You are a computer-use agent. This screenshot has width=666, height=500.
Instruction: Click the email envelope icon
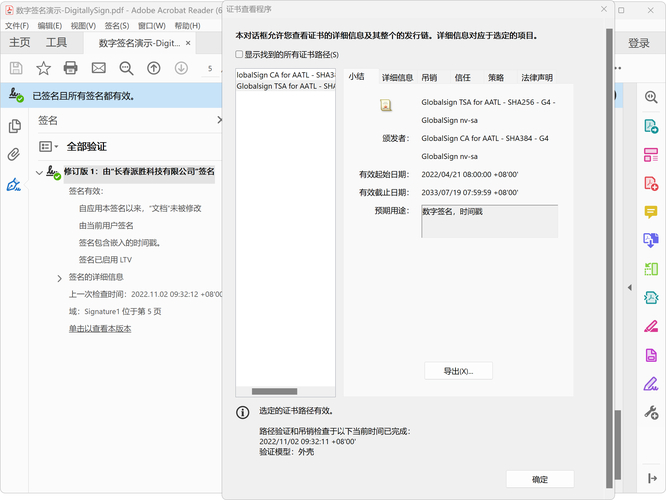98,68
